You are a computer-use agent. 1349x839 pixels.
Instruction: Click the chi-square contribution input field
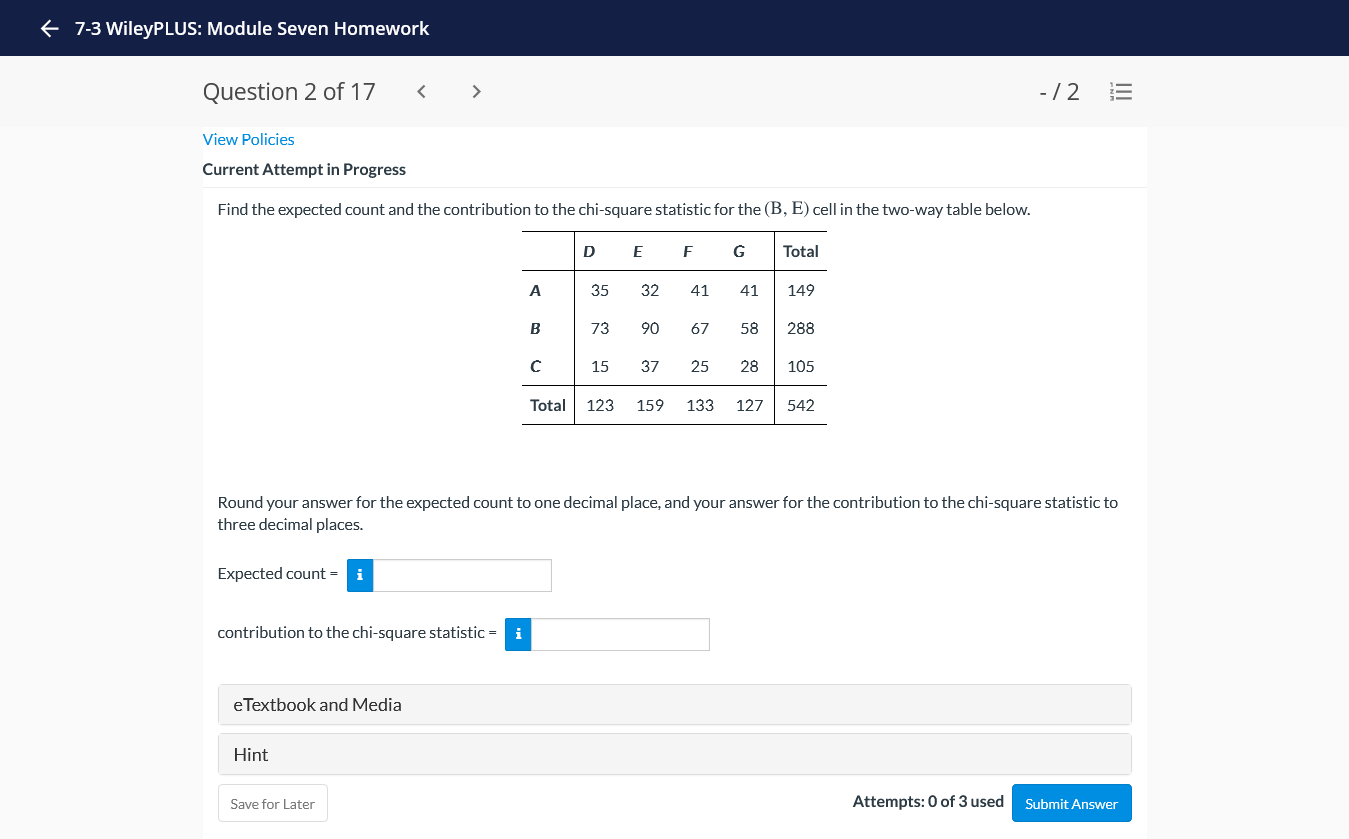[620, 634]
